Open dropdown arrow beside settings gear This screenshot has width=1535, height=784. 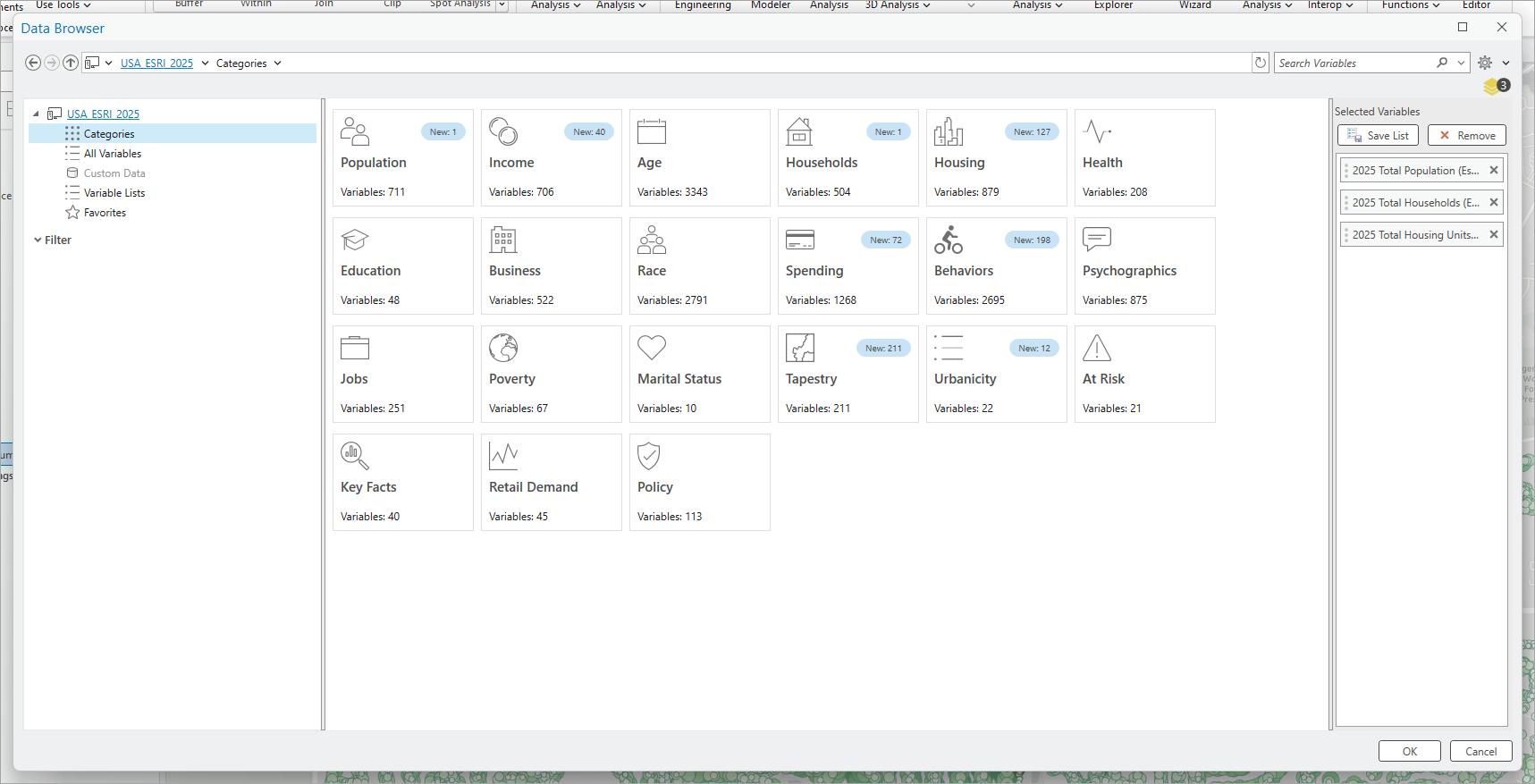(x=1505, y=63)
